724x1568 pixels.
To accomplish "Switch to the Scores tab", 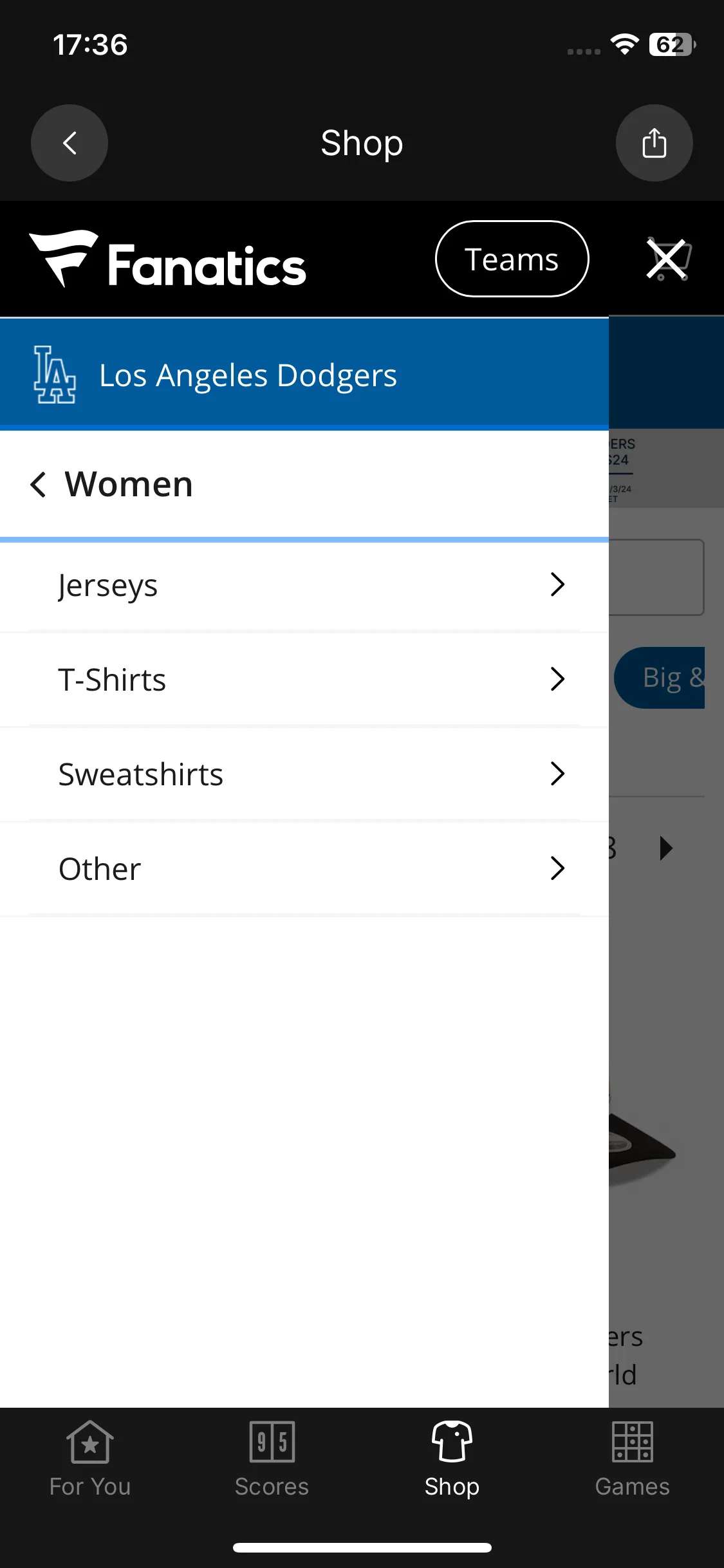I will tap(272, 1460).
